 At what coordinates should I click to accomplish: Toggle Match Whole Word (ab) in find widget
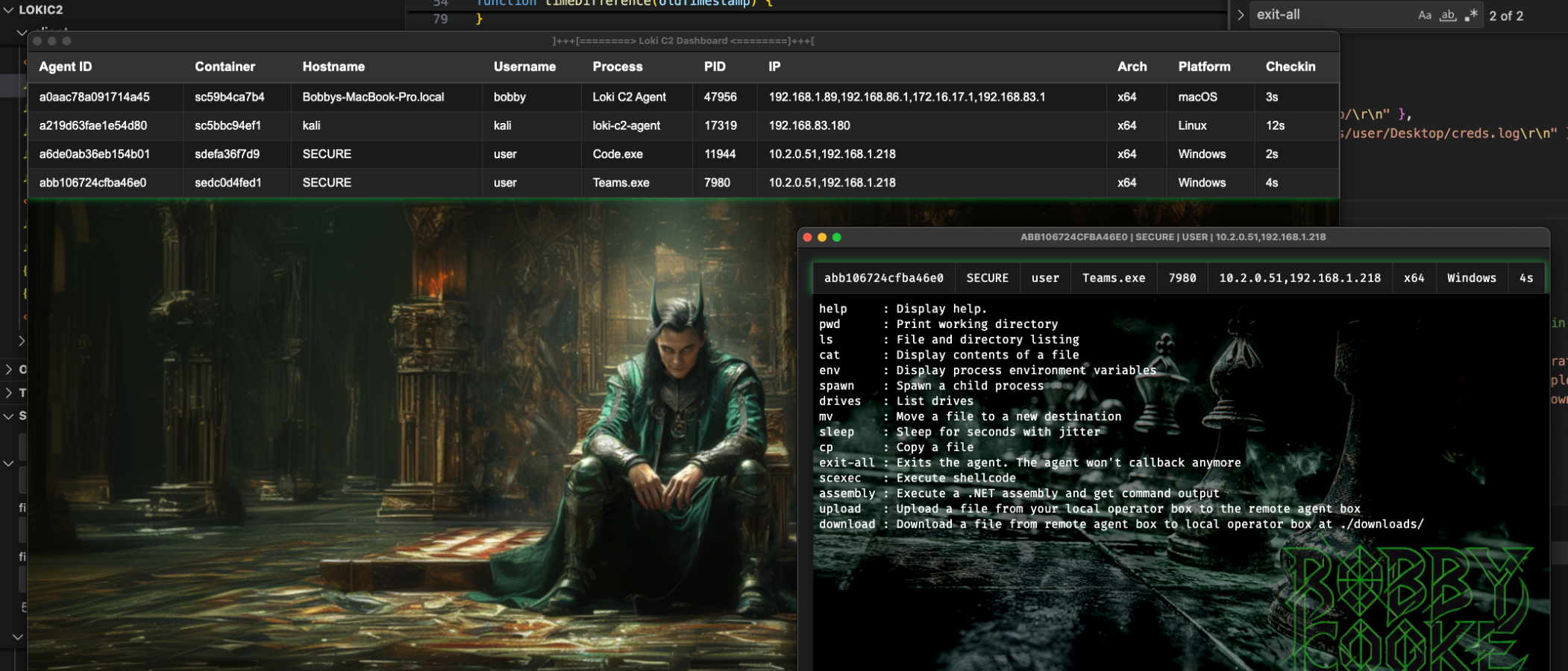[x=1448, y=15]
